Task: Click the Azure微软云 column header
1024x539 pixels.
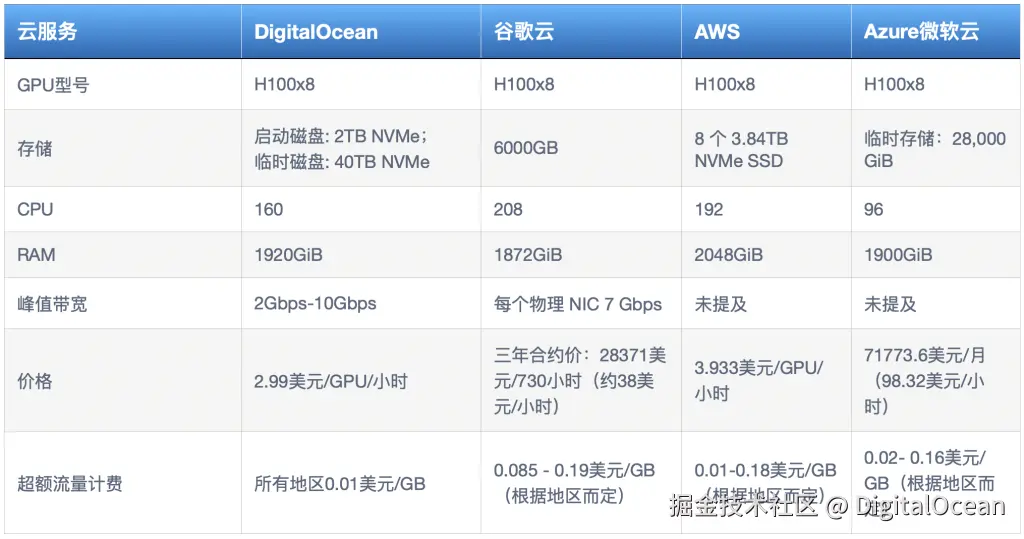Action: click(x=921, y=31)
